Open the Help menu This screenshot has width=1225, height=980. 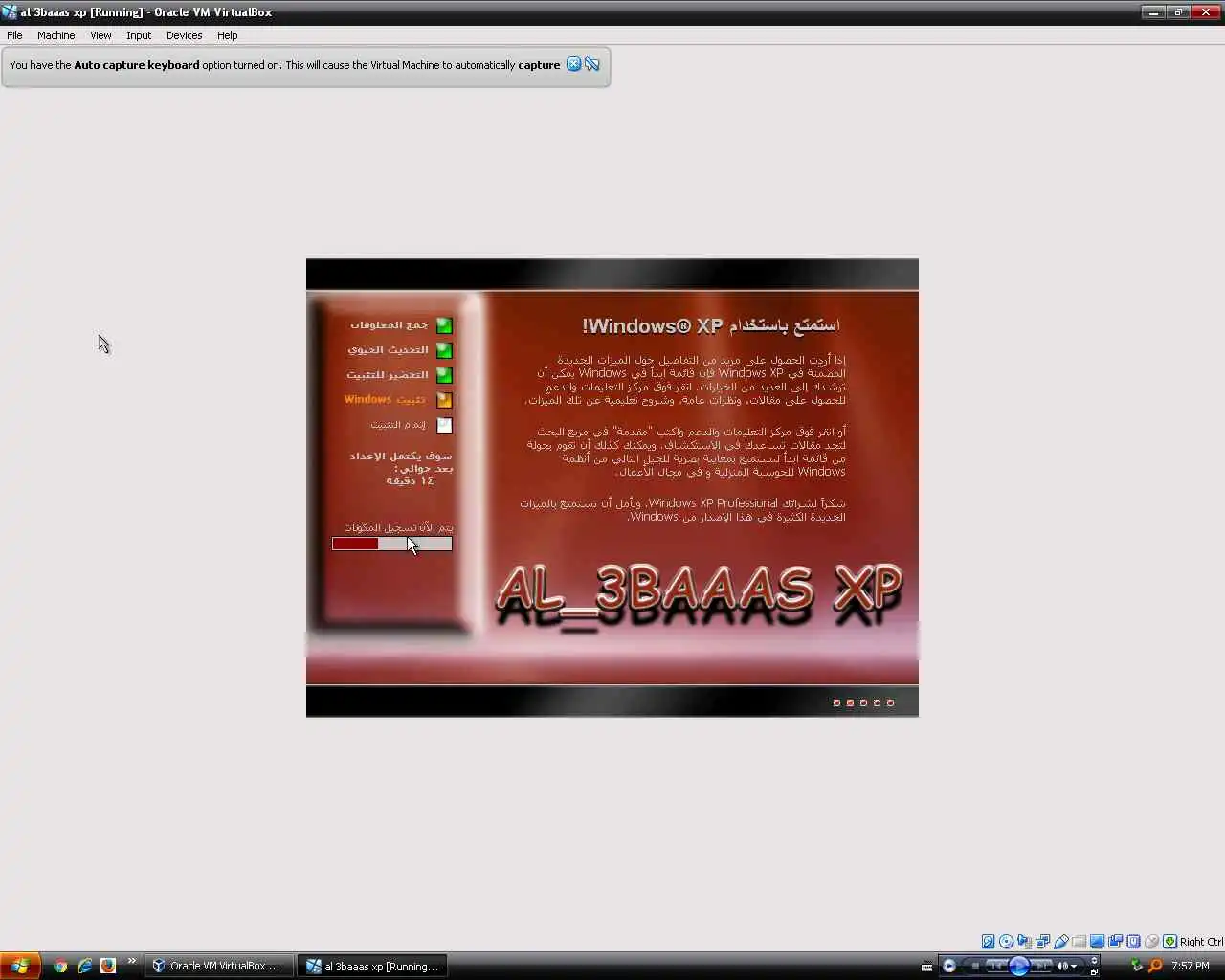227,35
